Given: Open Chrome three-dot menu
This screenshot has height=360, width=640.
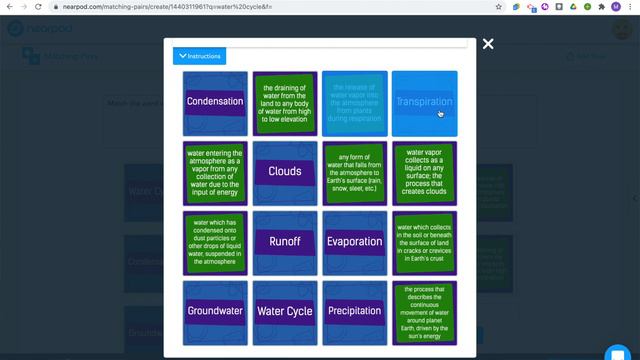Looking at the screenshot, I should click(x=631, y=7).
